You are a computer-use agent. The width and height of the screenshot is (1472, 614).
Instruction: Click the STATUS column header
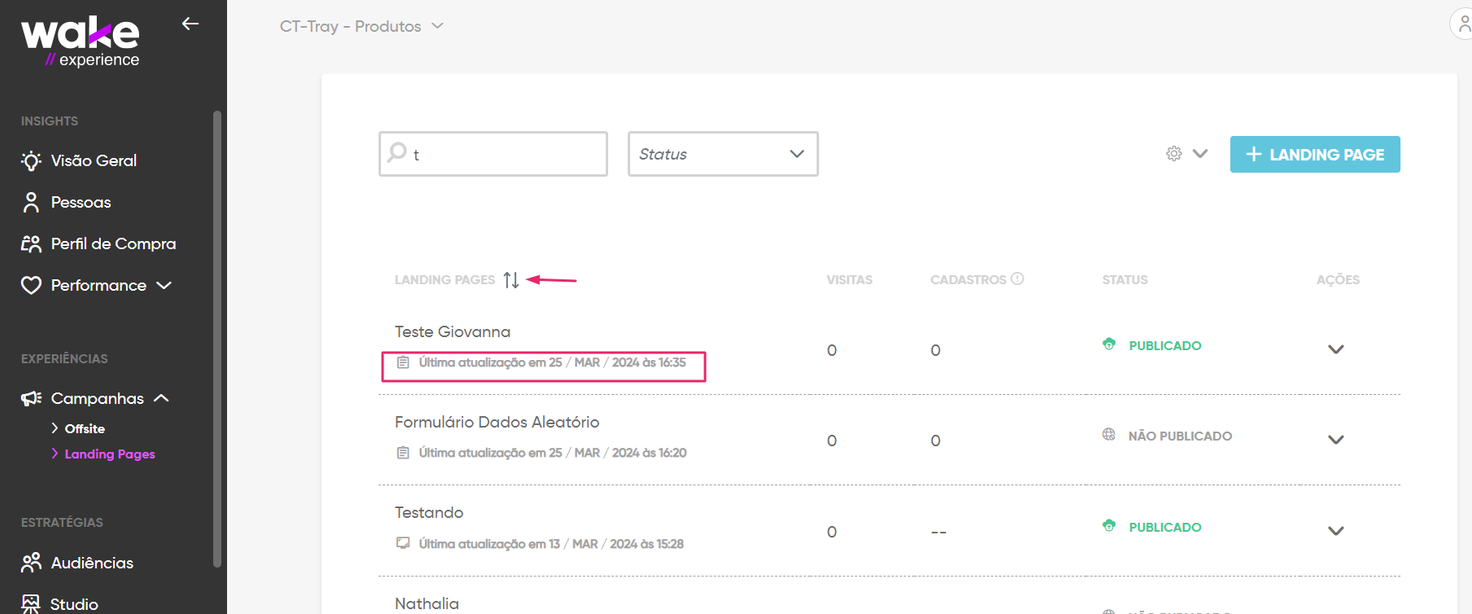click(1125, 280)
